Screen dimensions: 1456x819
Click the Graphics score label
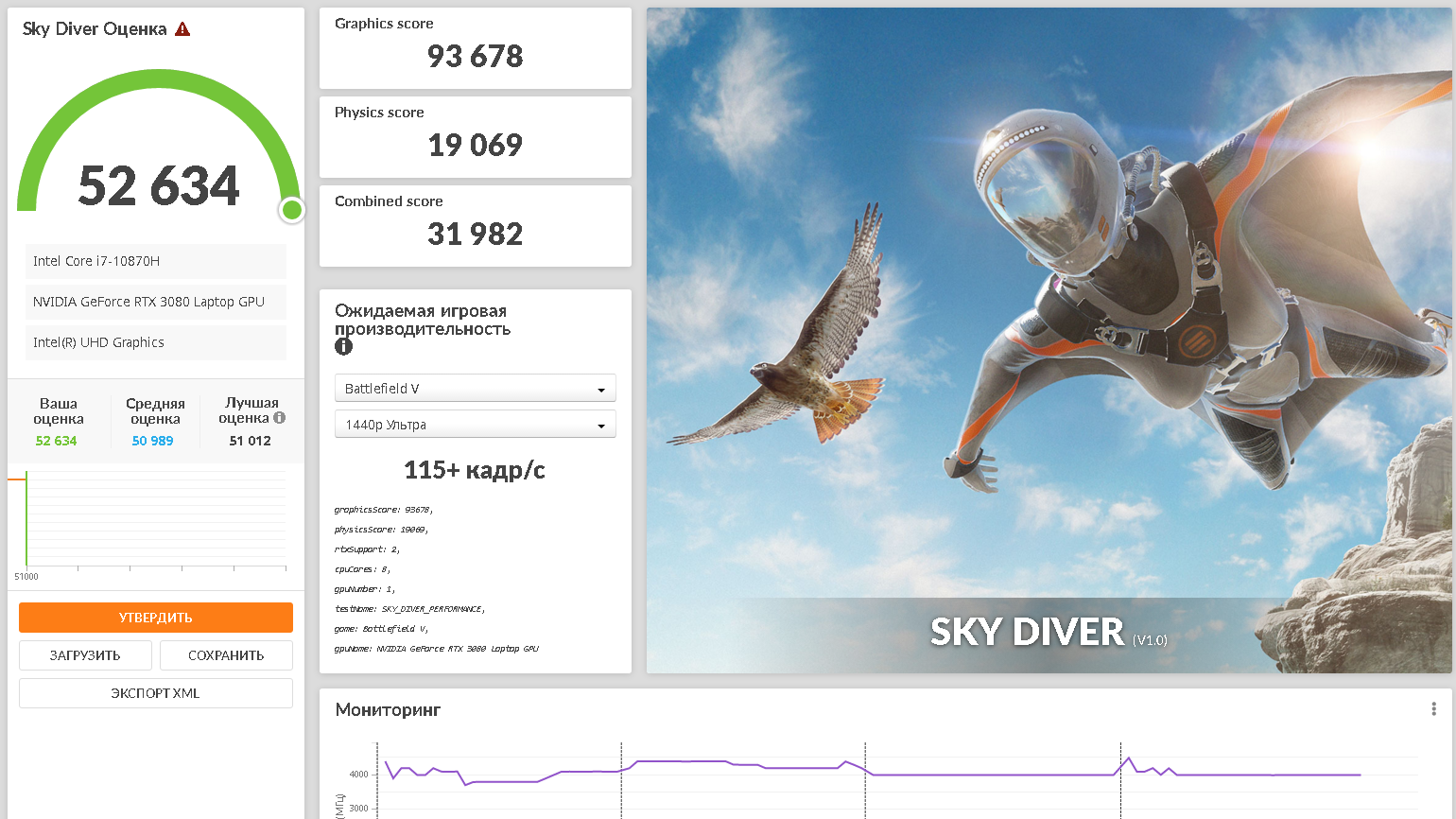click(x=384, y=24)
